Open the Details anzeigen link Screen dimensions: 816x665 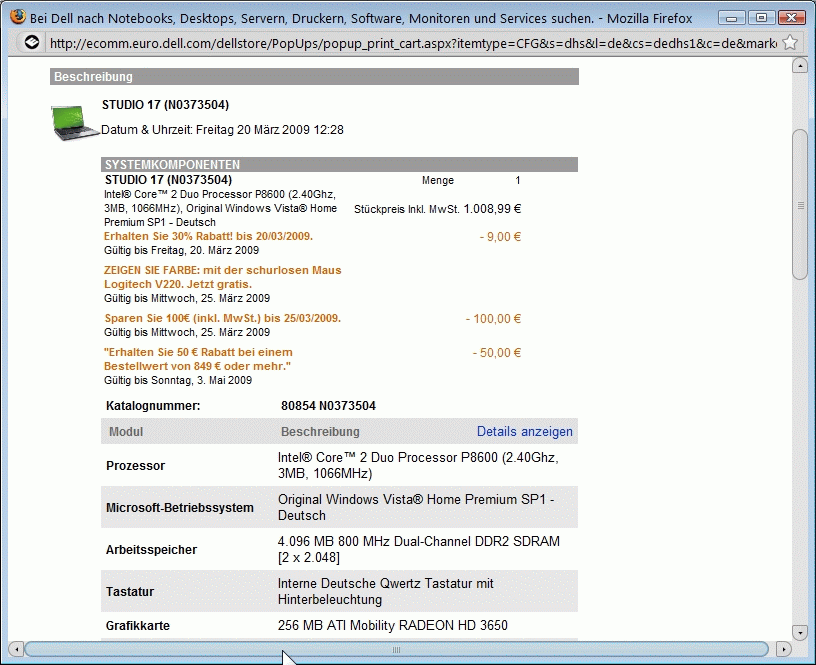tap(525, 431)
